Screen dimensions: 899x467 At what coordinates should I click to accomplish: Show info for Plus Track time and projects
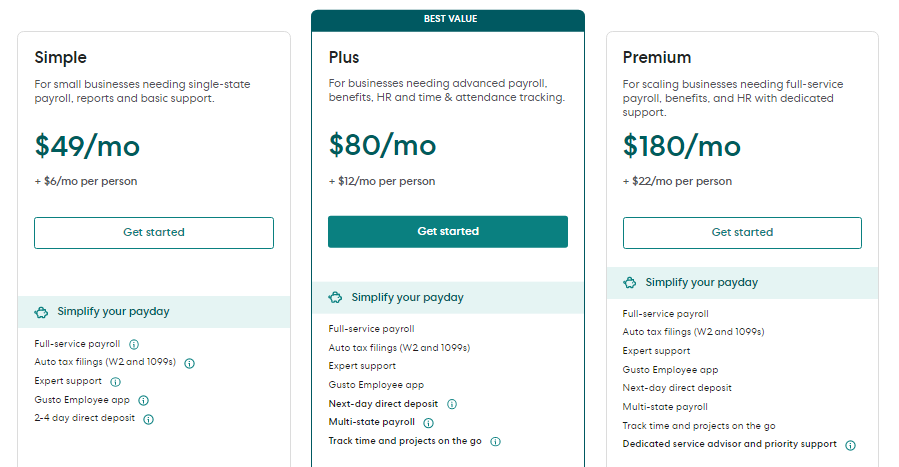point(495,441)
